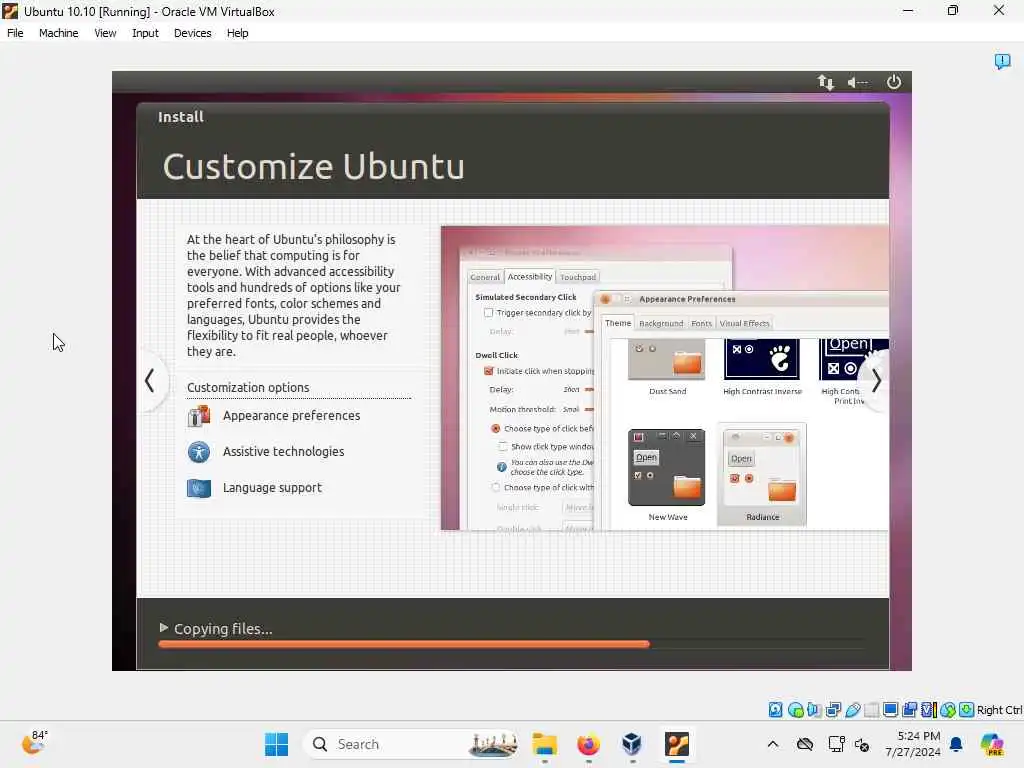Select Choose type of click beforehand radio
Viewport: 1024px width, 768px height.
coord(496,428)
